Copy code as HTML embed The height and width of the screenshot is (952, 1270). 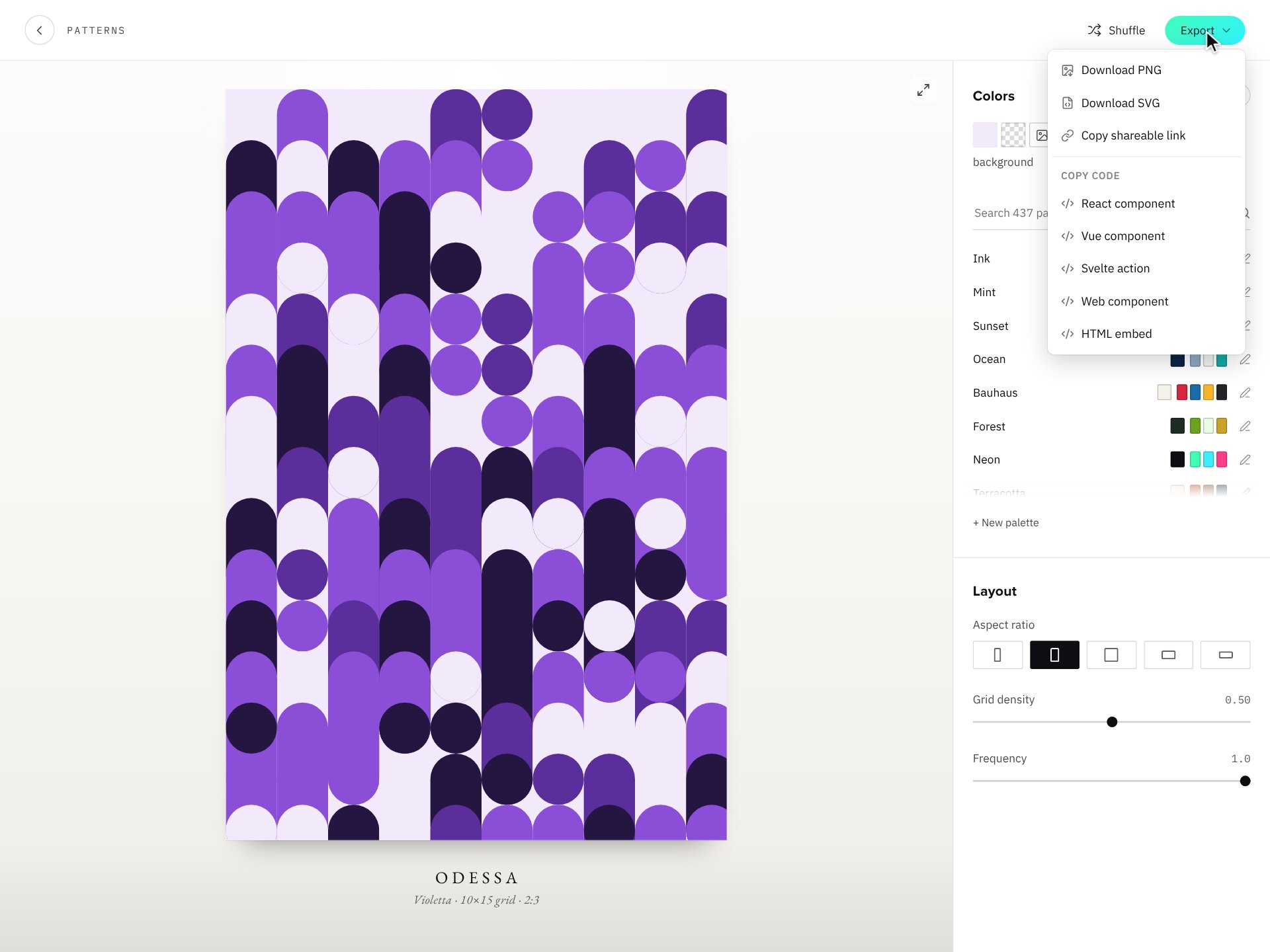pyautogui.click(x=1146, y=334)
